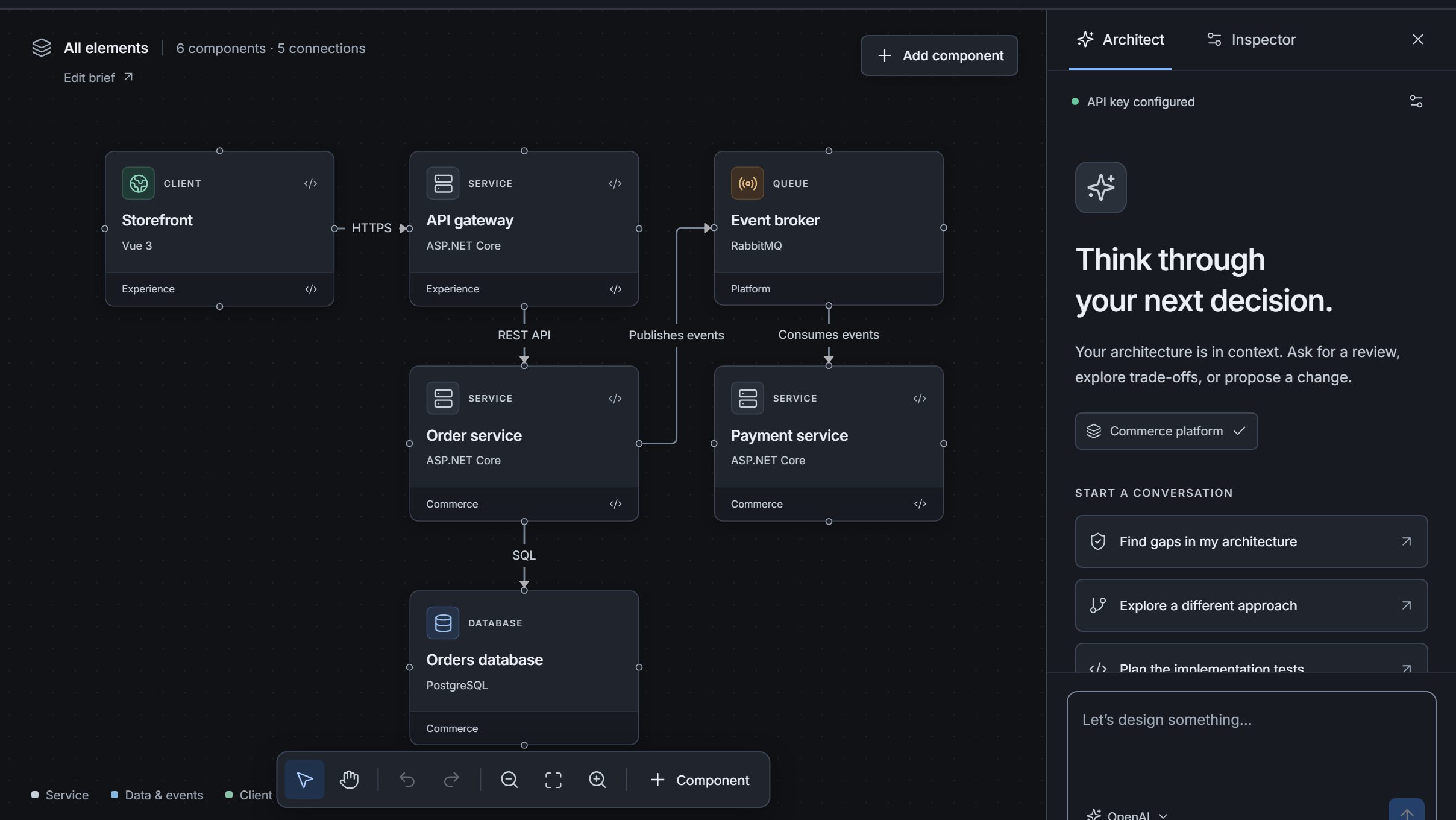Image resolution: width=1456 pixels, height=820 pixels.
Task: Click code icon in API gateway footer
Action: [615, 289]
